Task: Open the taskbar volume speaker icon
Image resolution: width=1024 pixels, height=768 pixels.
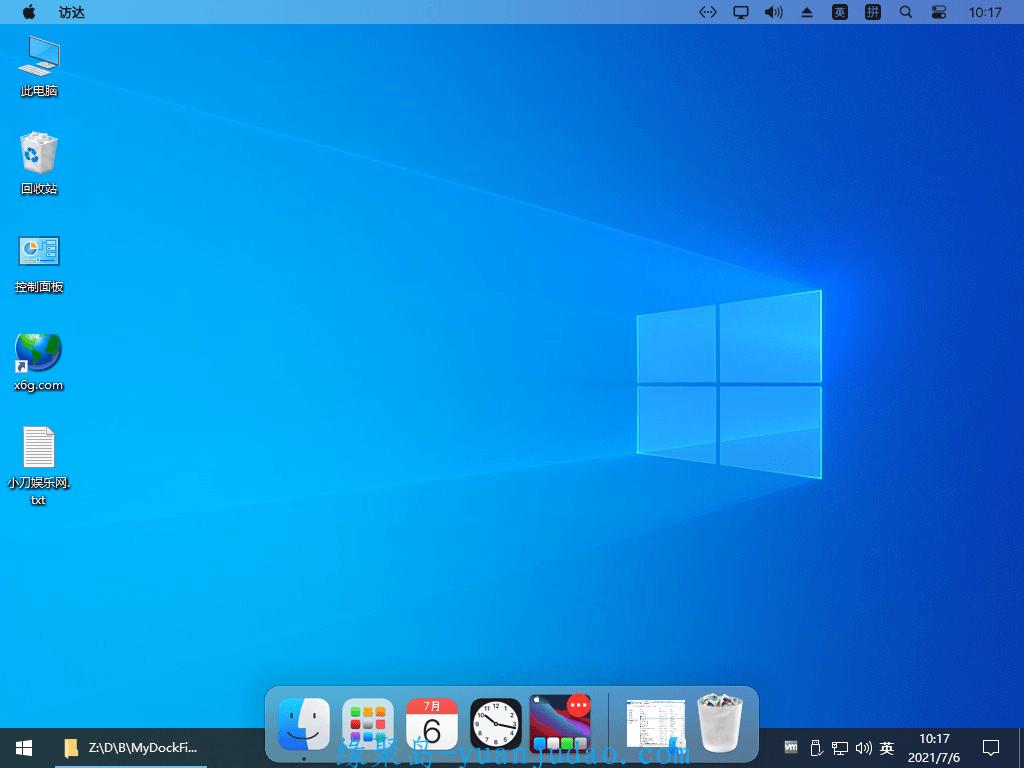Action: pos(863,748)
